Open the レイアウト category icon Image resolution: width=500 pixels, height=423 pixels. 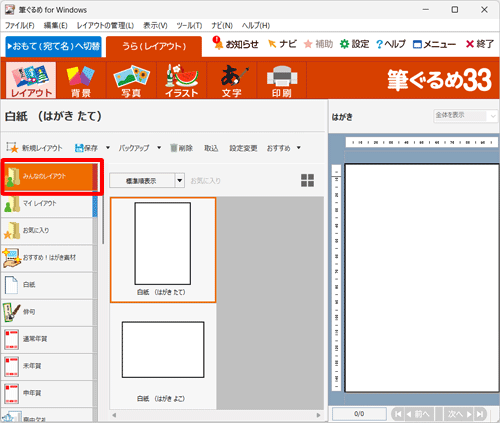click(31, 80)
